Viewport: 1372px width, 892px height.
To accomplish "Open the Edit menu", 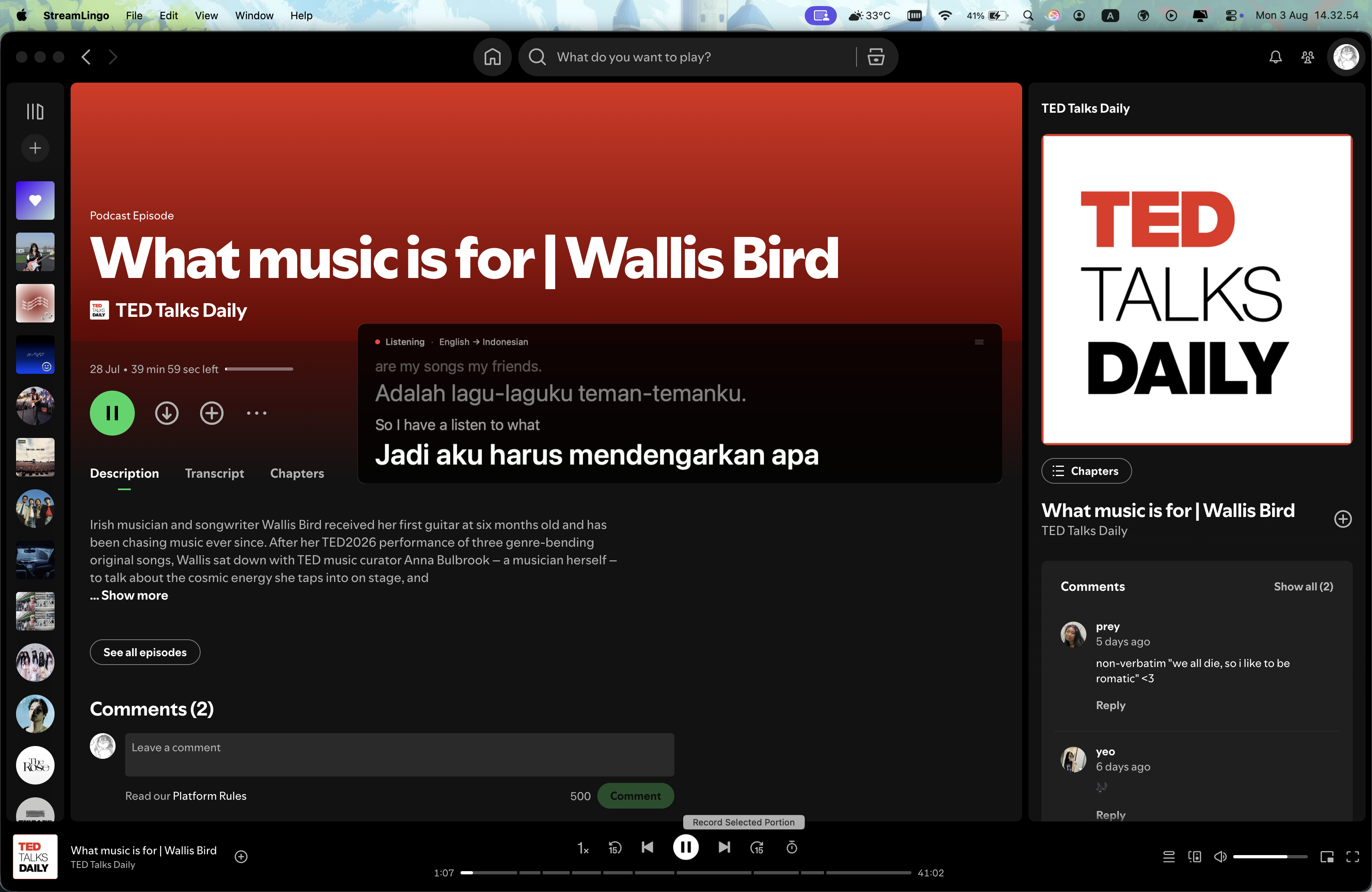I will tap(168, 16).
